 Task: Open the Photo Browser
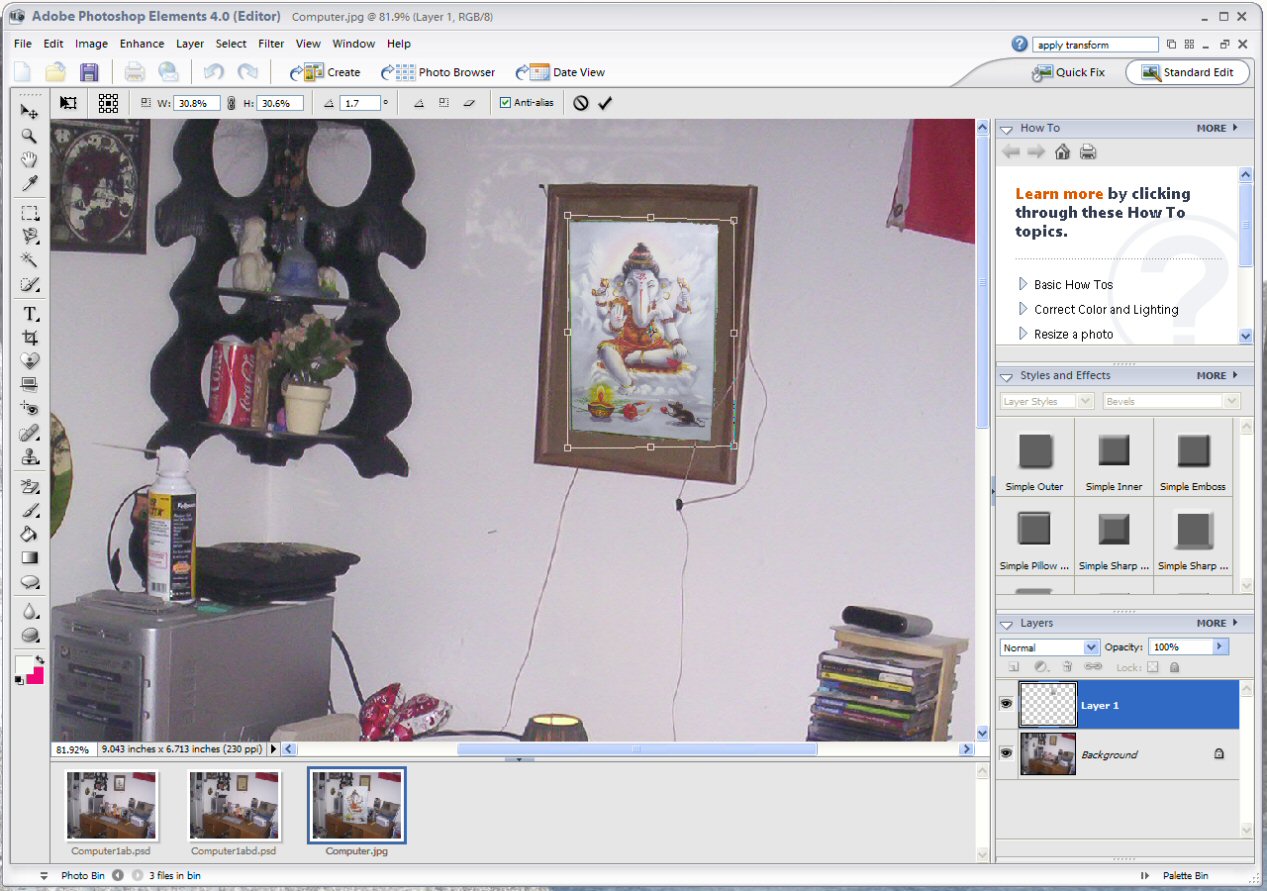click(438, 72)
